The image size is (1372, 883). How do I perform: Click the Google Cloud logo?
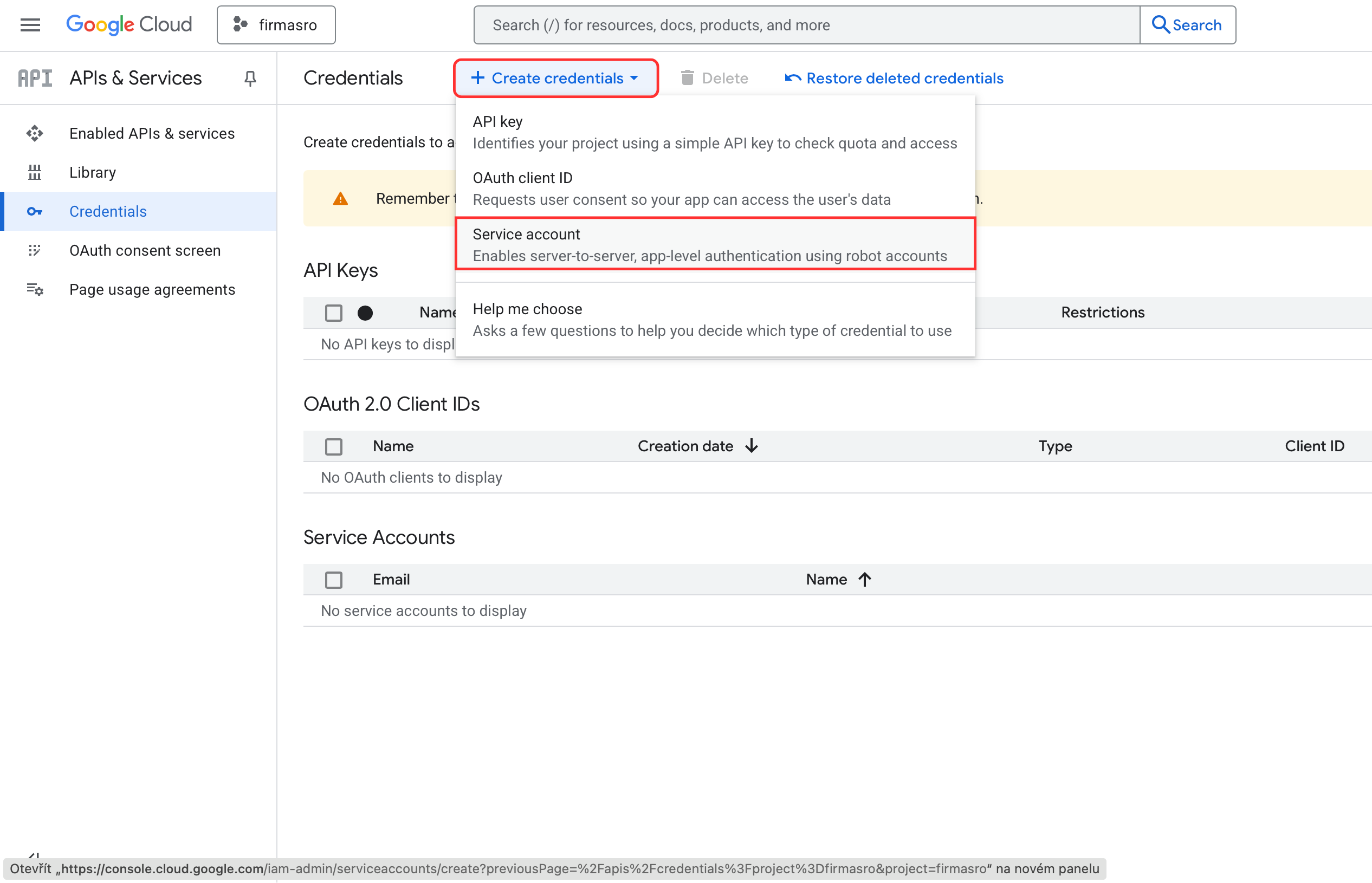(x=129, y=25)
